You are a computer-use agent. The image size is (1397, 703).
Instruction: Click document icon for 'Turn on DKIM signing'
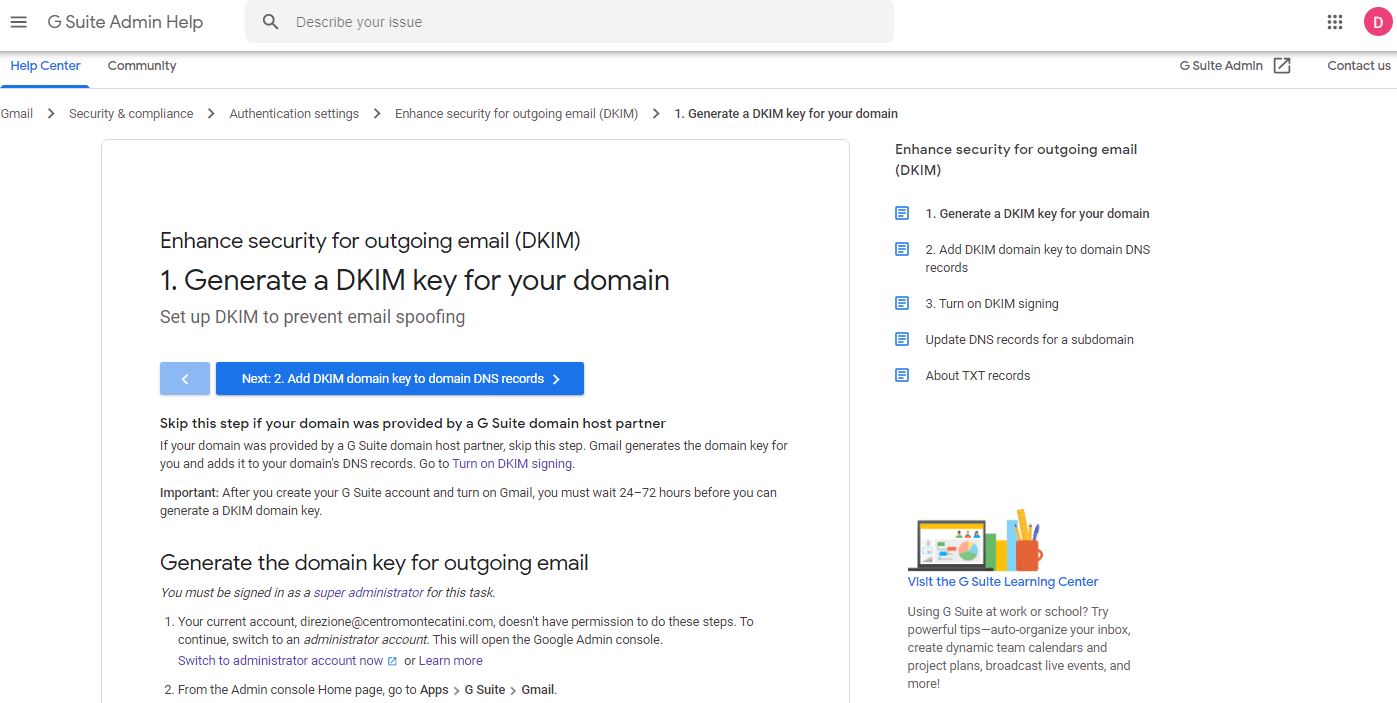click(x=902, y=303)
